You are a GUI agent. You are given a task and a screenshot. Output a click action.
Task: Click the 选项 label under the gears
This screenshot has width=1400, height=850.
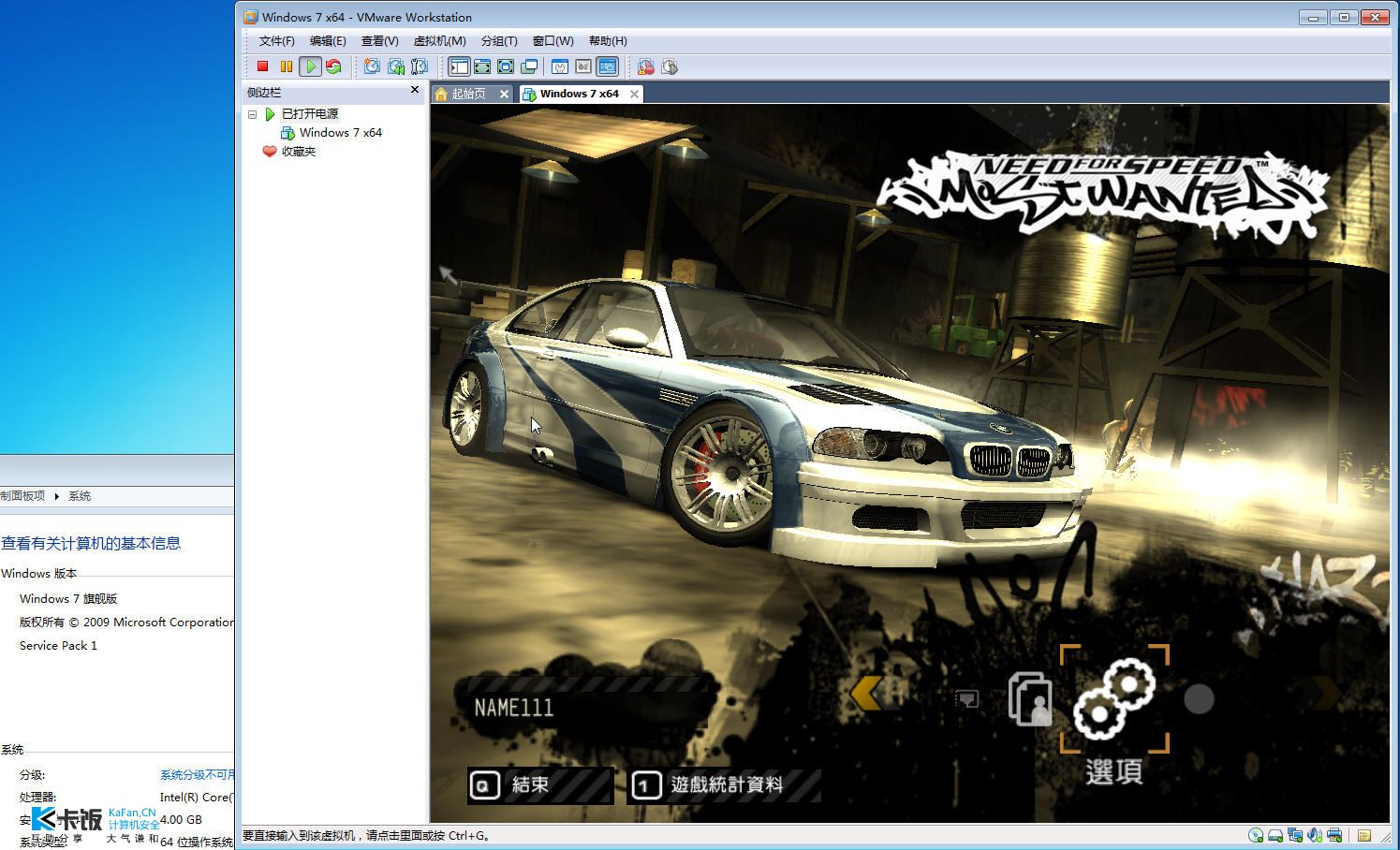coord(1114,771)
